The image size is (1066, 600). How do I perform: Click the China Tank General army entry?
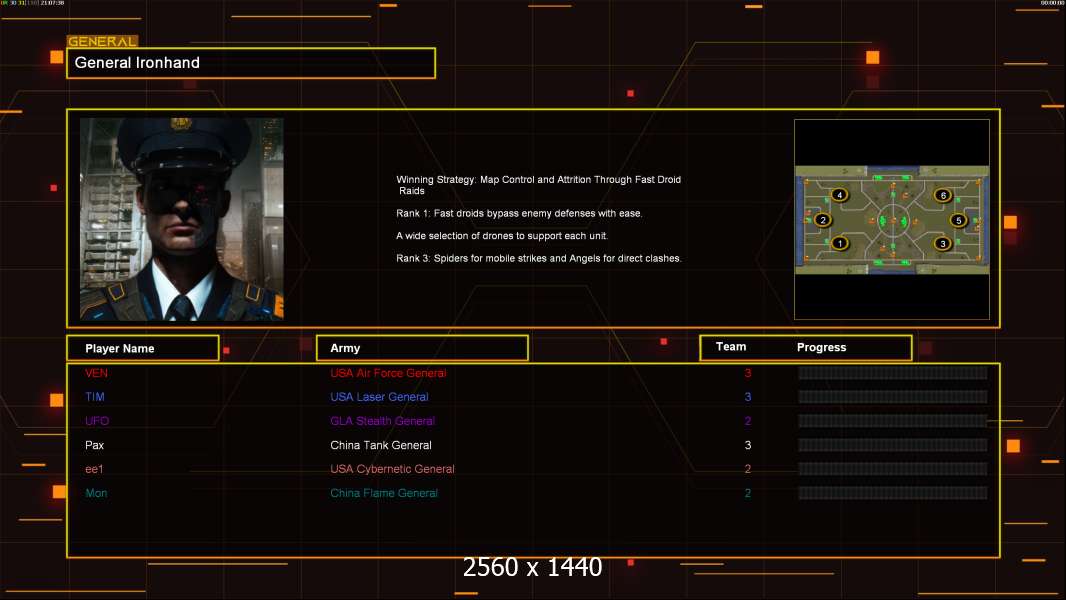tap(381, 445)
